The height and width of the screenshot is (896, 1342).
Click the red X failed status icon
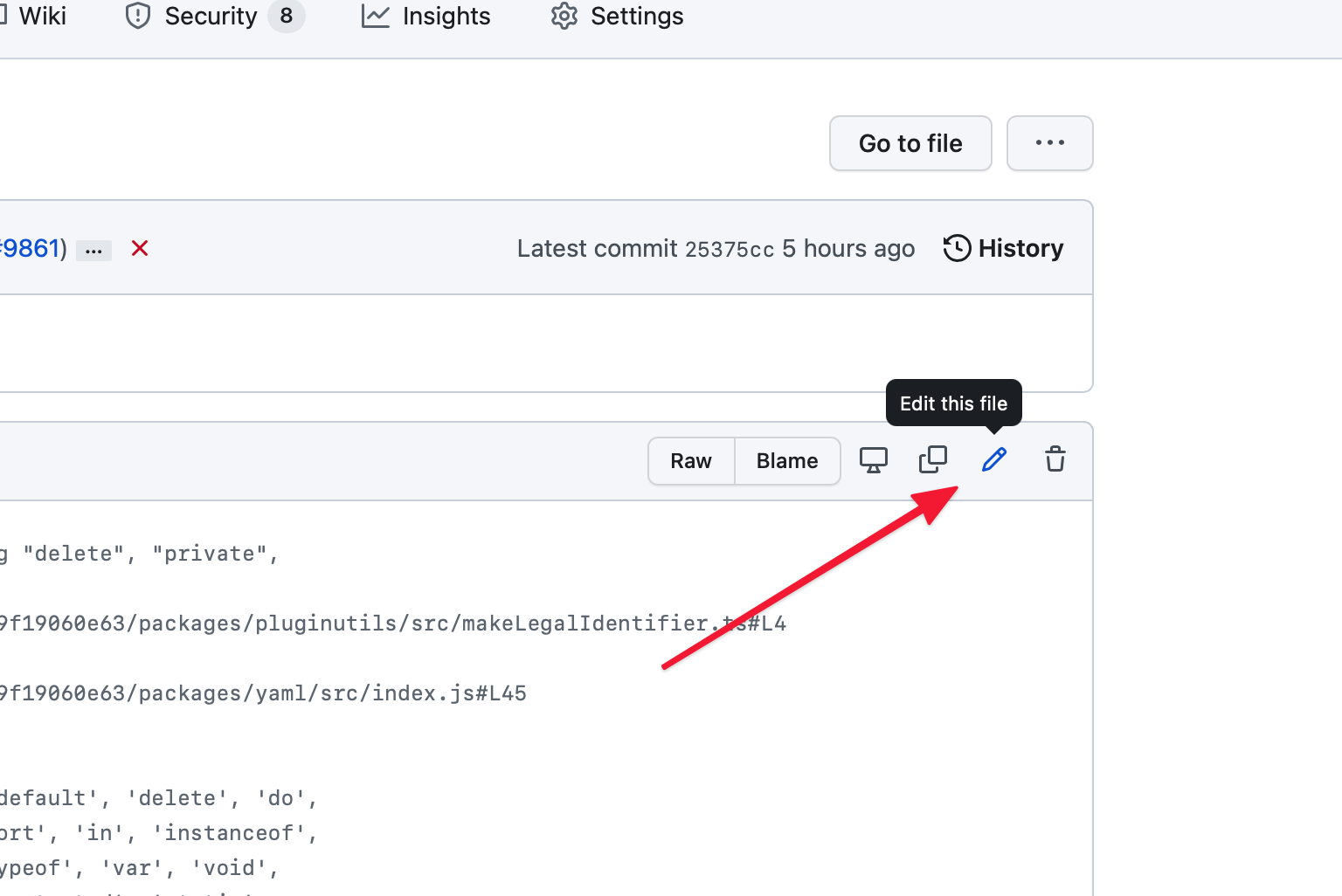point(140,249)
